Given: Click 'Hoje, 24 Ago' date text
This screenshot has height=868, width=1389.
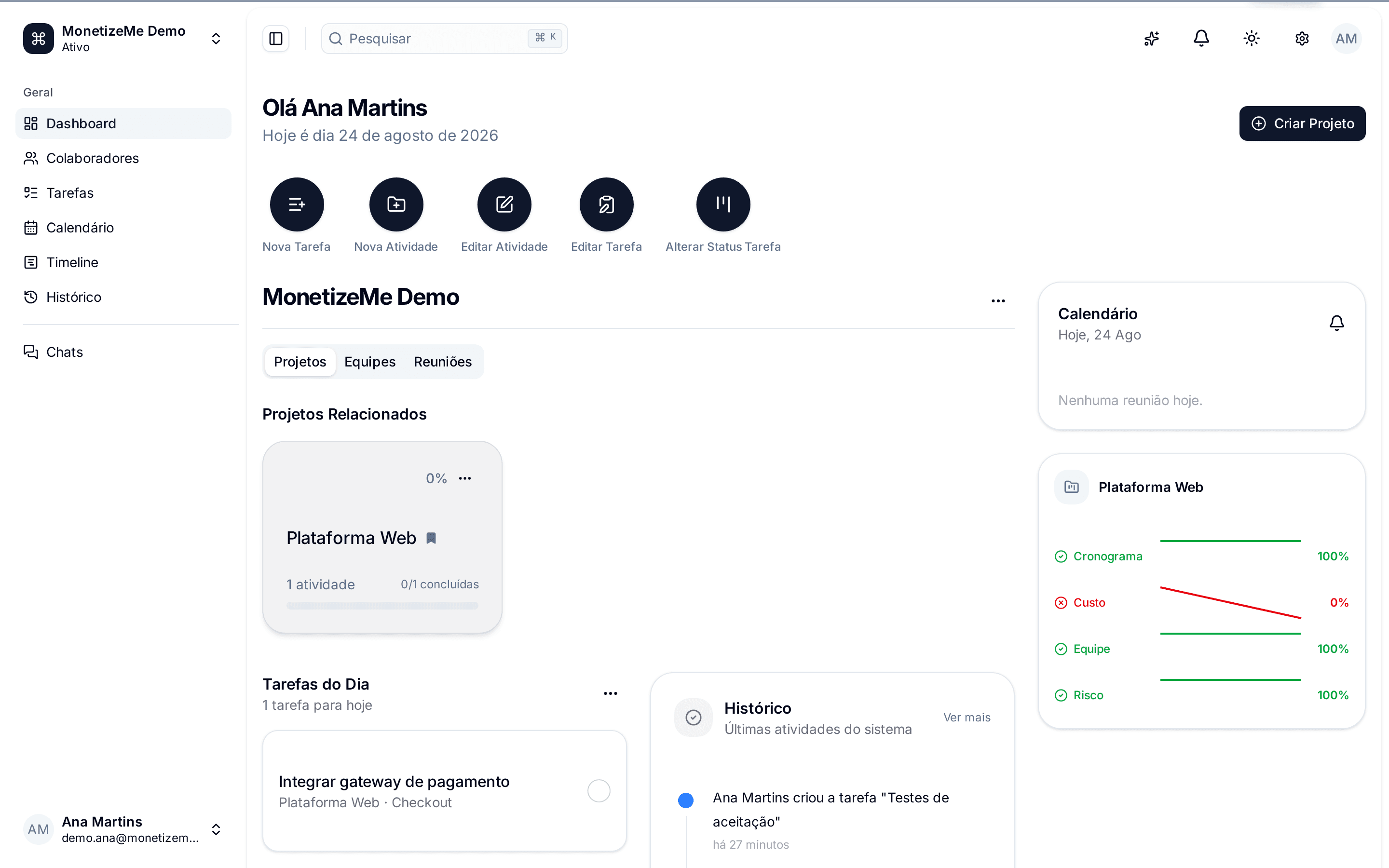Looking at the screenshot, I should click(1099, 335).
